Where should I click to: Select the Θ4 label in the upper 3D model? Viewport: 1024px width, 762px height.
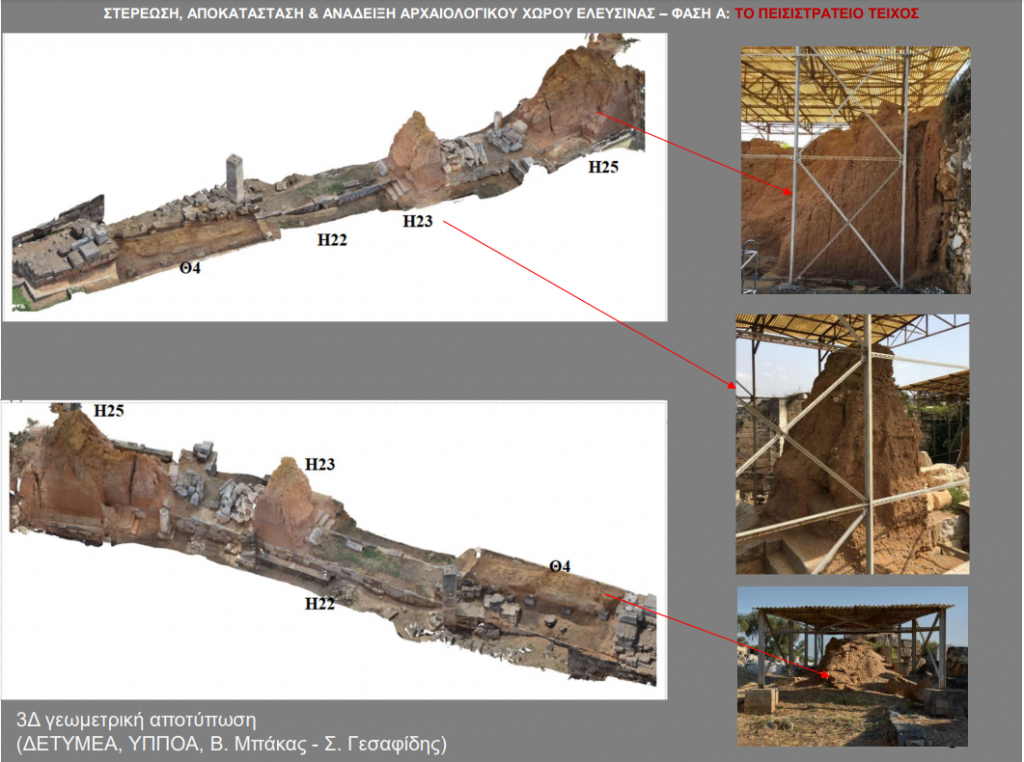[190, 267]
